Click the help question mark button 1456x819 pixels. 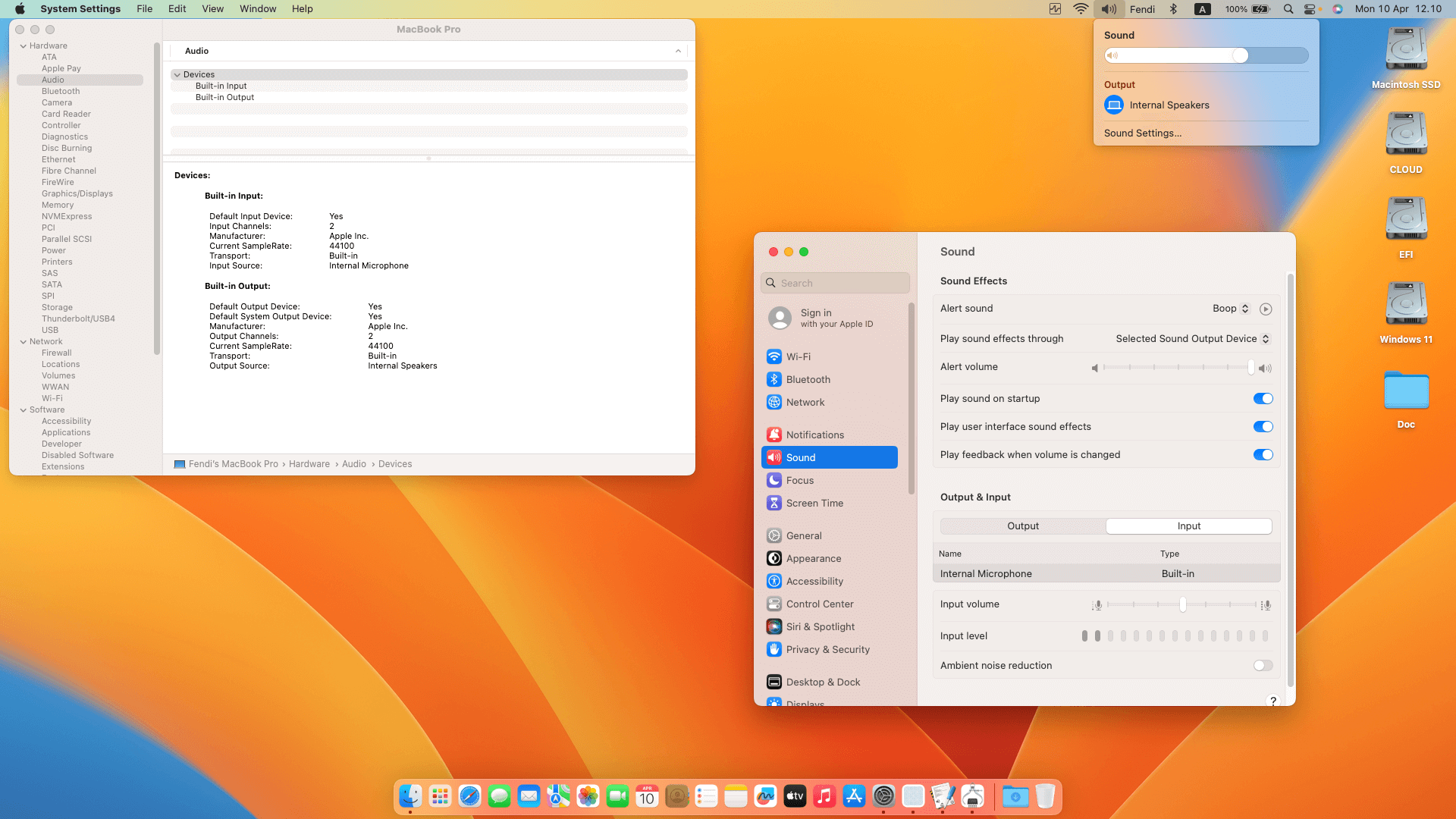point(1273,701)
